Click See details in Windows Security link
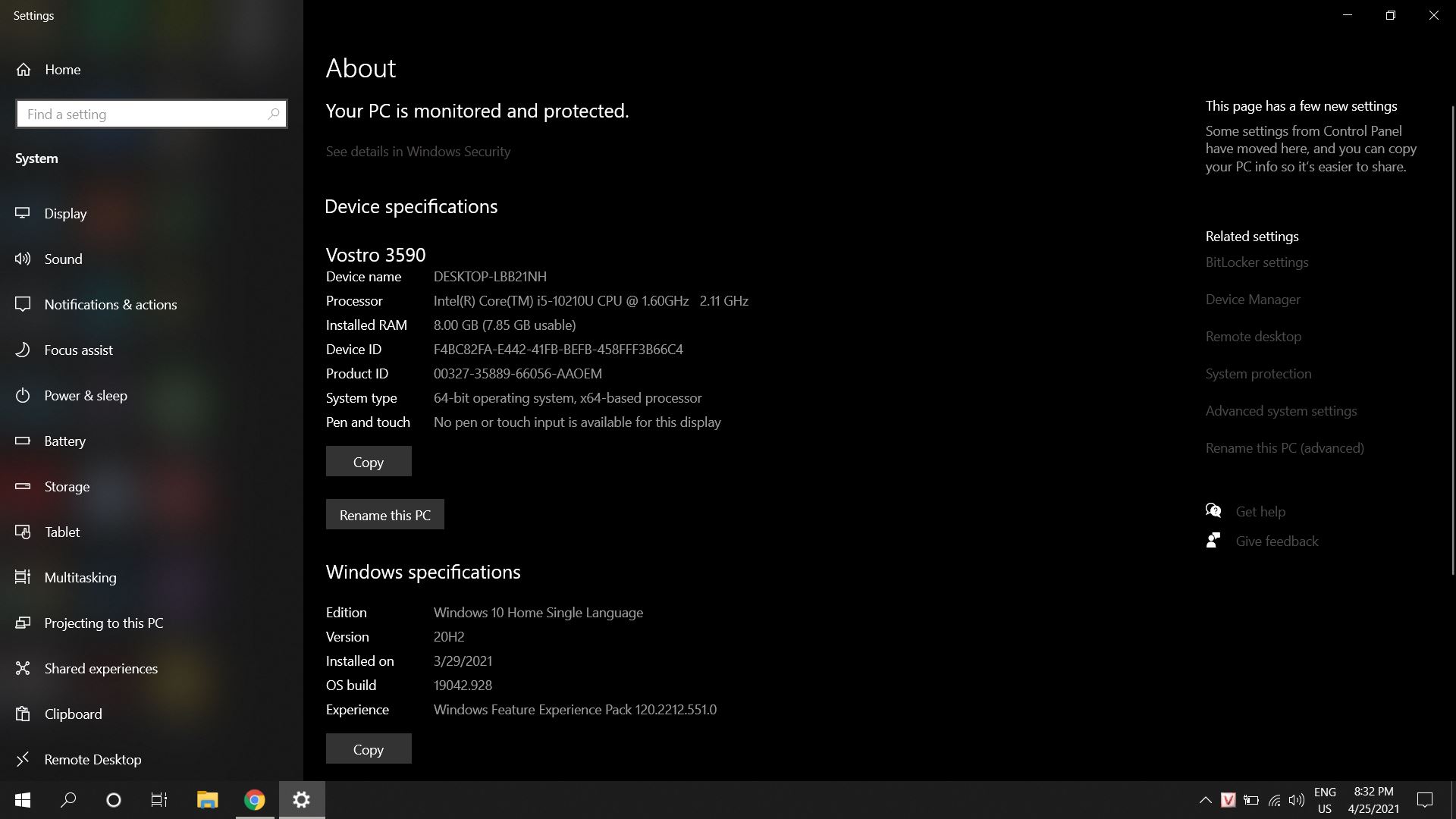The width and height of the screenshot is (1456, 819). point(418,151)
